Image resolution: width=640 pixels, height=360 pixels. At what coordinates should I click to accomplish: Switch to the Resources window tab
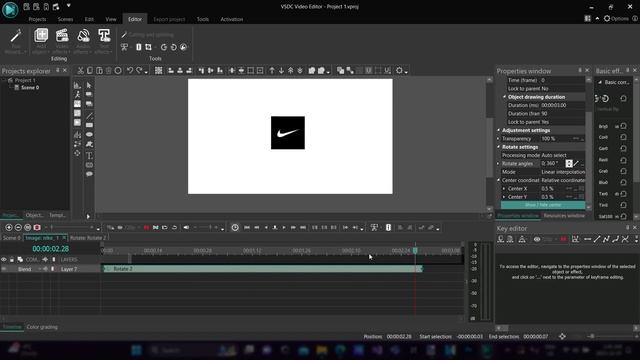point(564,216)
